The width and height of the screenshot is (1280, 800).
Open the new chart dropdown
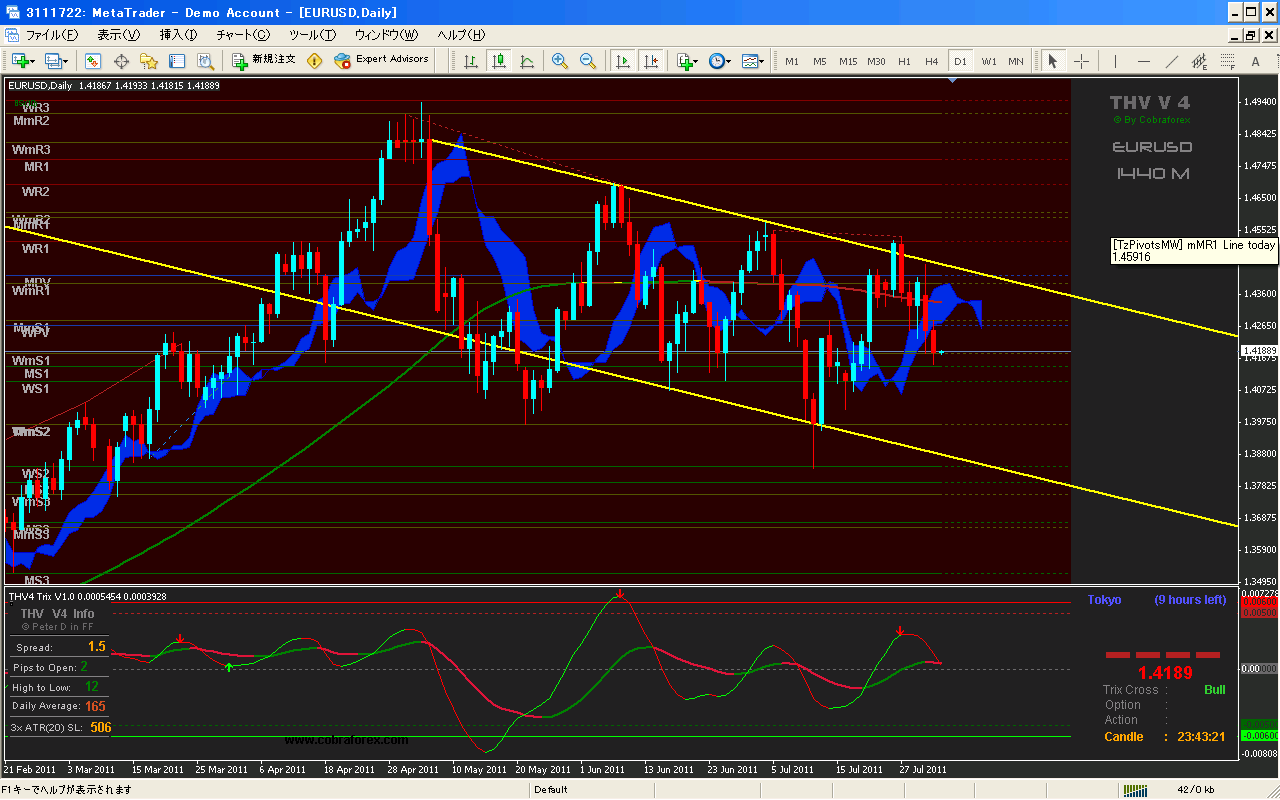pyautogui.click(x=24, y=61)
